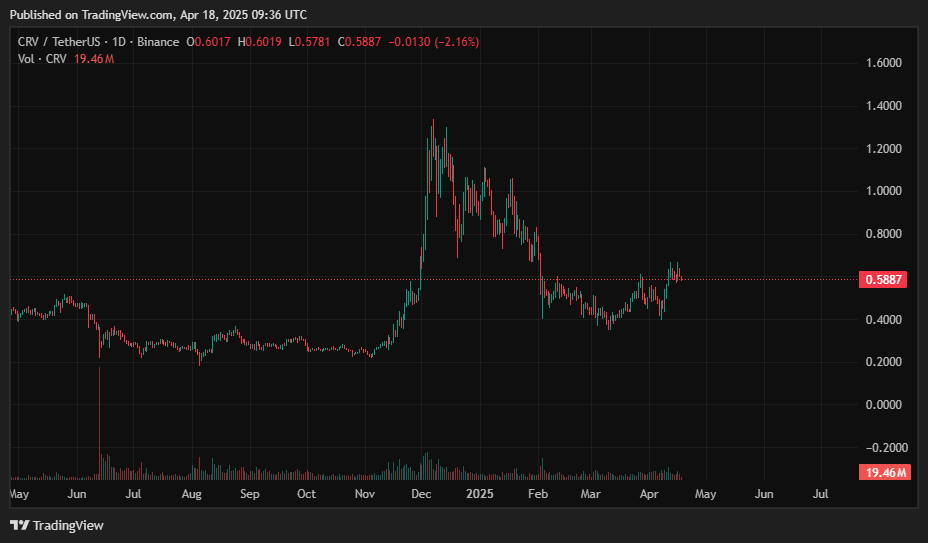Image resolution: width=928 pixels, height=543 pixels.
Task: Click the Dec label on time axis
Action: (421, 494)
